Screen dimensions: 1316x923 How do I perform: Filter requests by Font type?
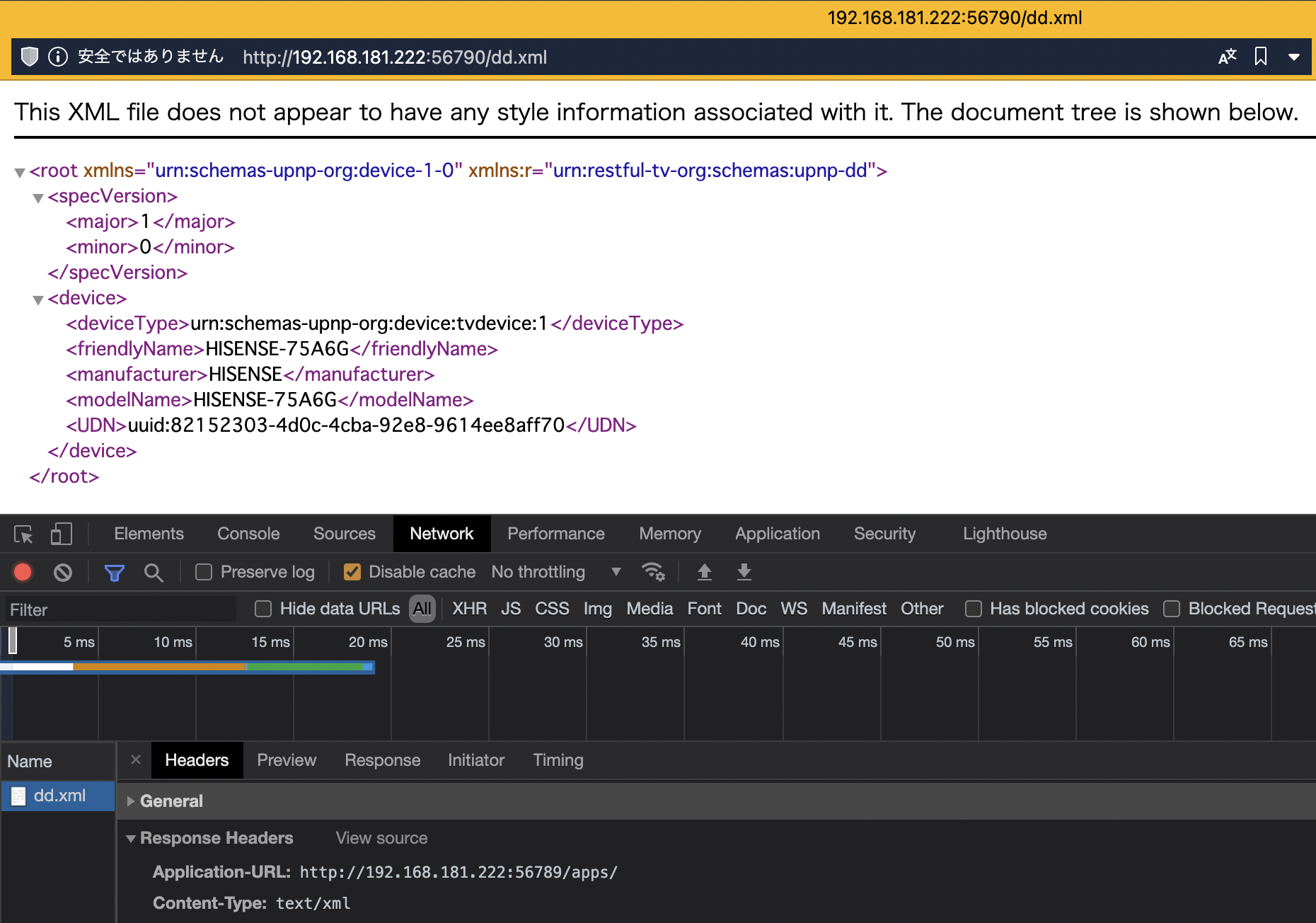(x=704, y=609)
